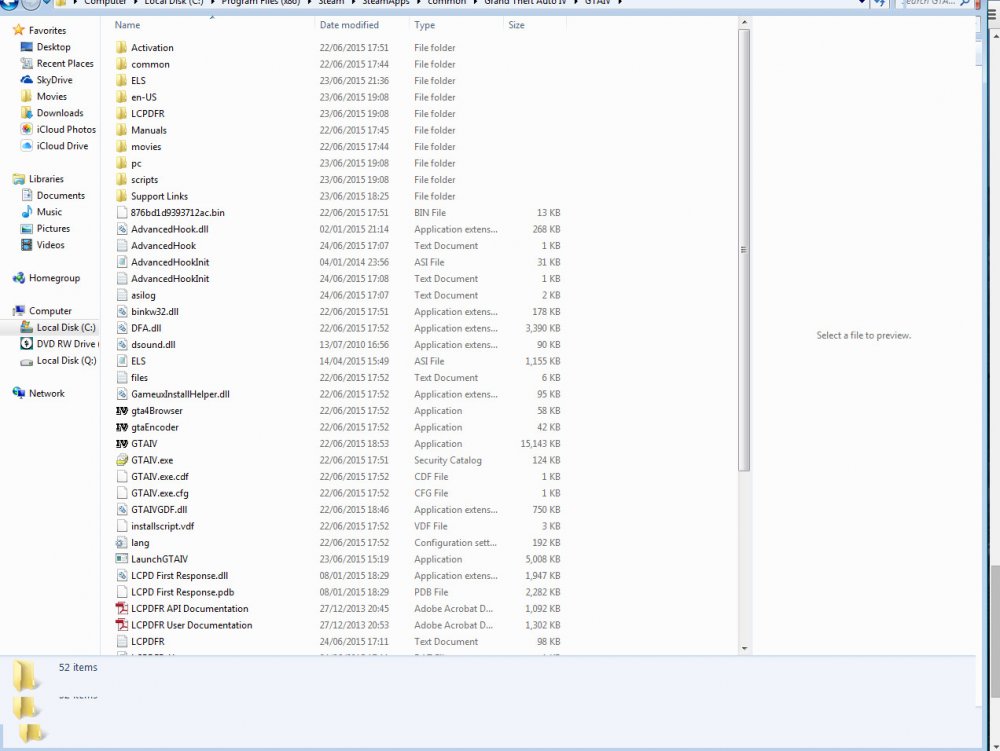Select Pictures library
The width and height of the screenshot is (1000, 751).
pyautogui.click(x=53, y=228)
